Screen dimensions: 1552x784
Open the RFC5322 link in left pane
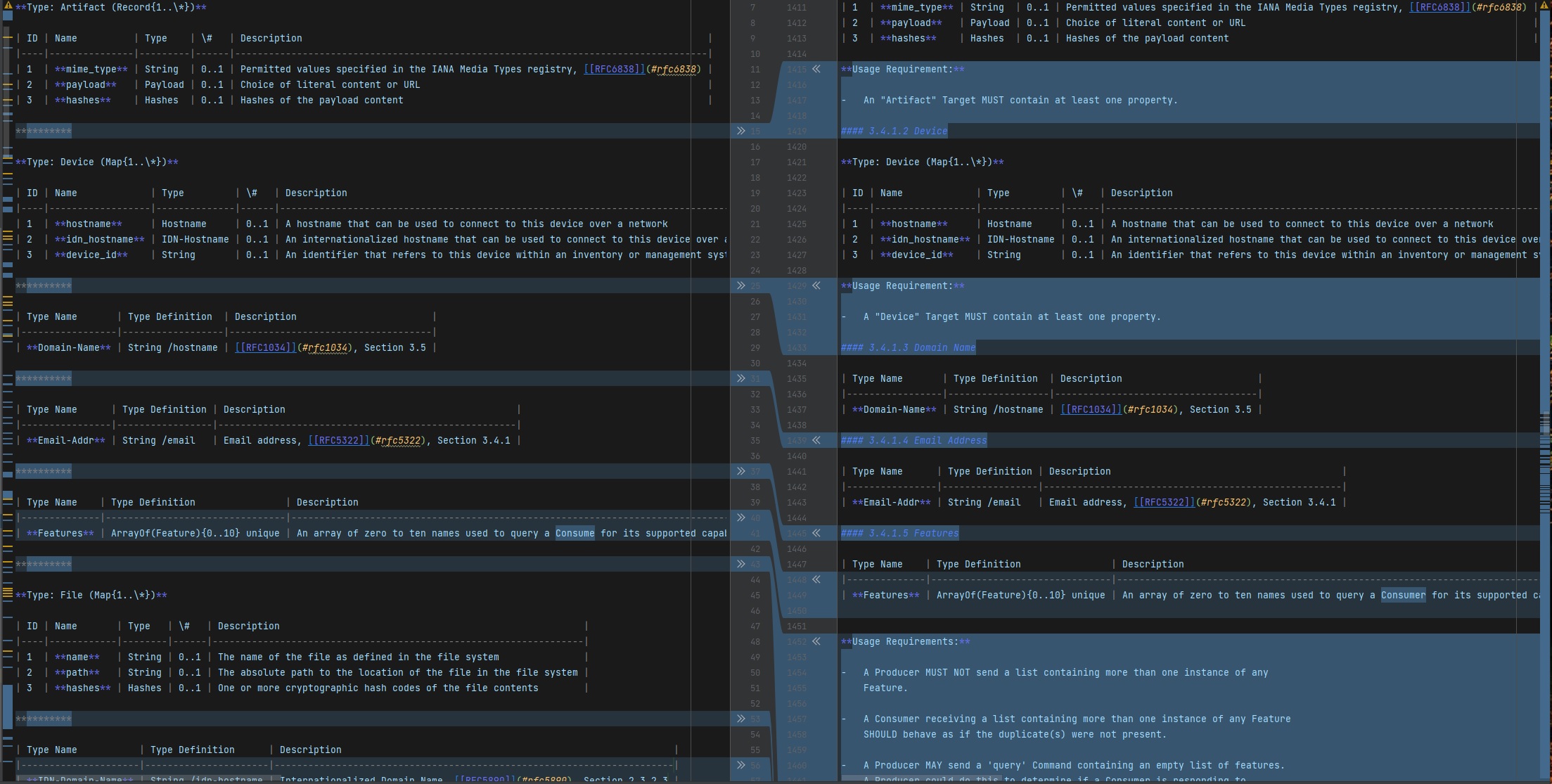[338, 440]
